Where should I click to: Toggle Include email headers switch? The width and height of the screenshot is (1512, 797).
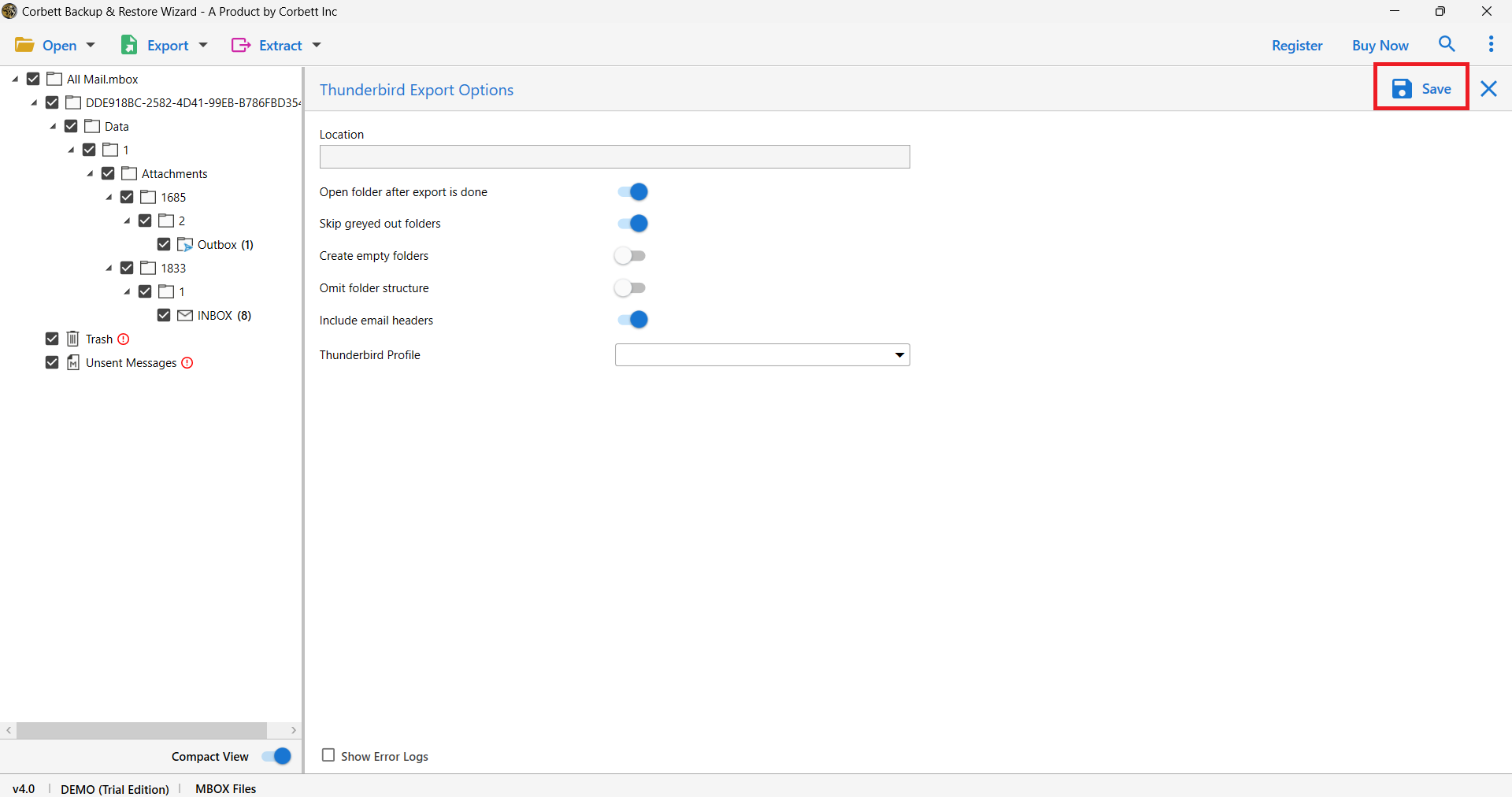(632, 320)
